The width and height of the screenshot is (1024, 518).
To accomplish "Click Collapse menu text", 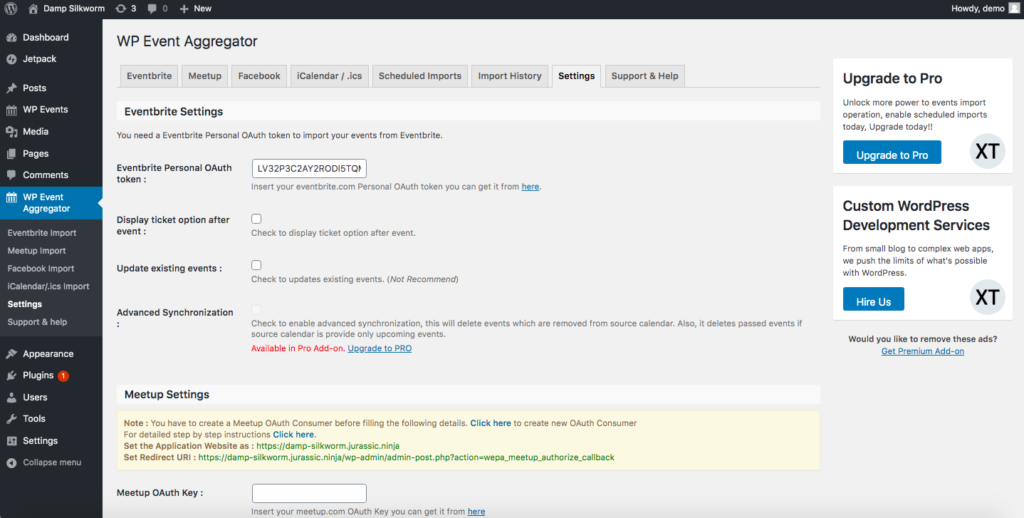I will 52,462.
